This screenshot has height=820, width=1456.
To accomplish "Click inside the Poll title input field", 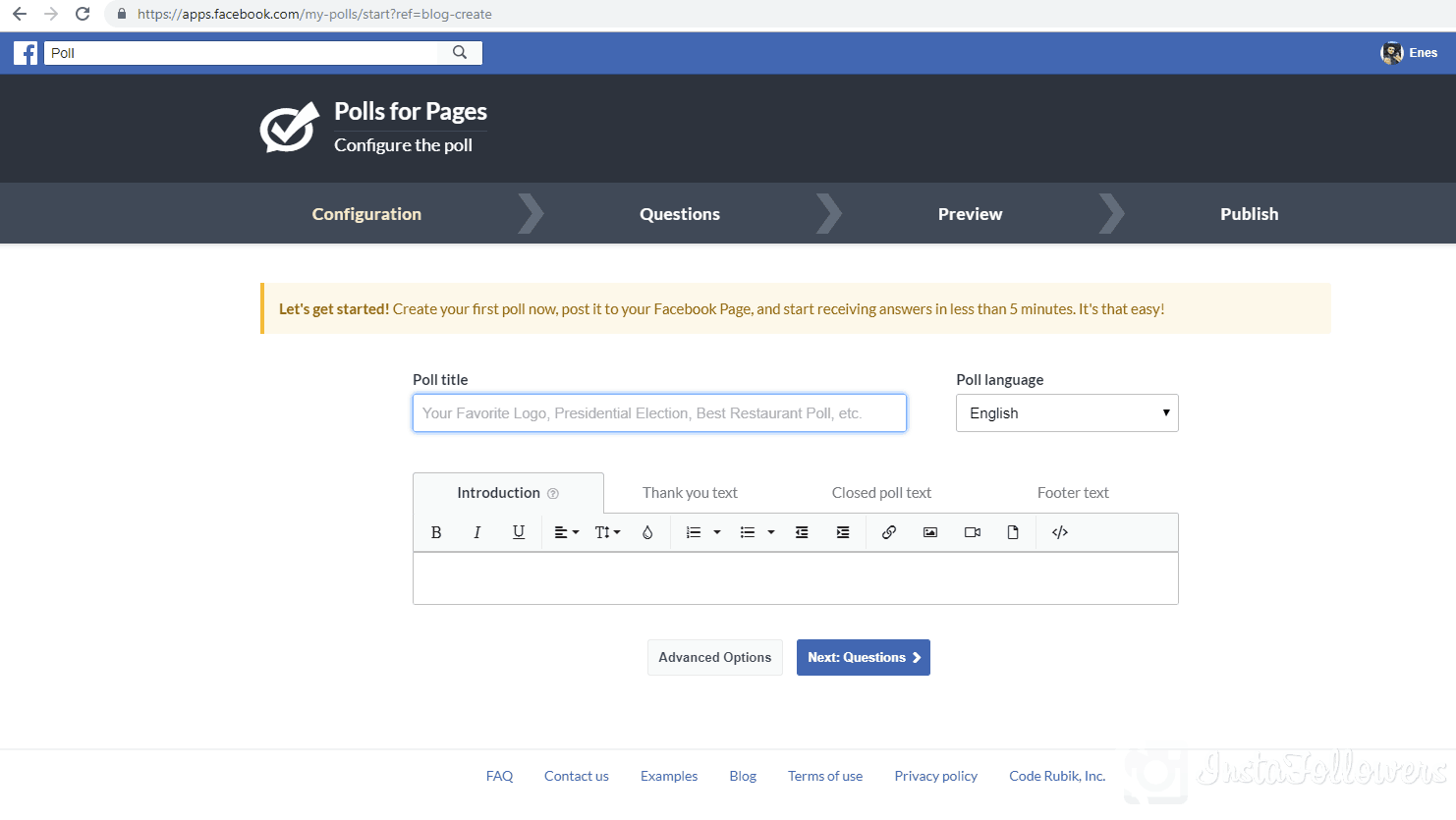I will pos(658,412).
